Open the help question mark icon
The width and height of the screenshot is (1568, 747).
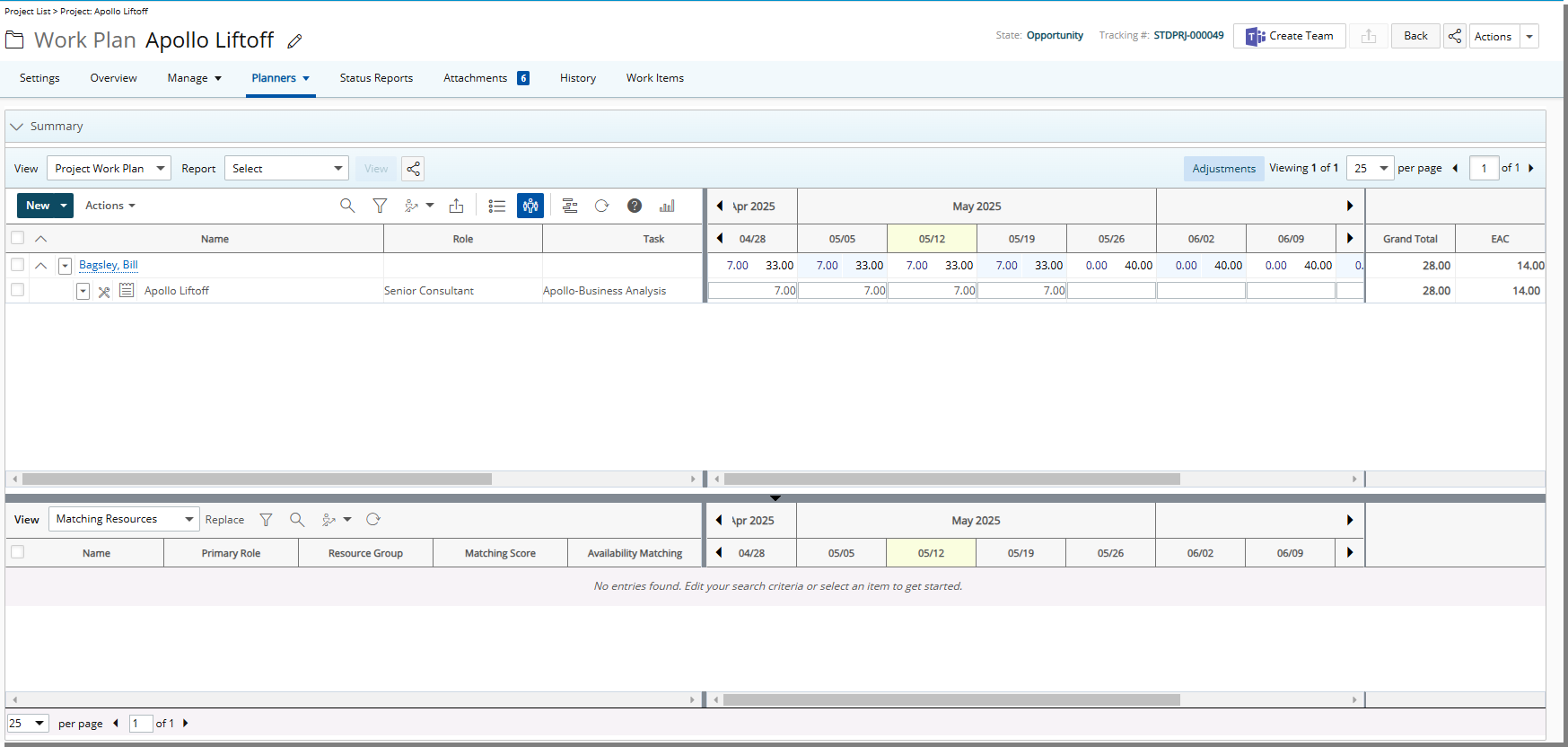pos(635,206)
